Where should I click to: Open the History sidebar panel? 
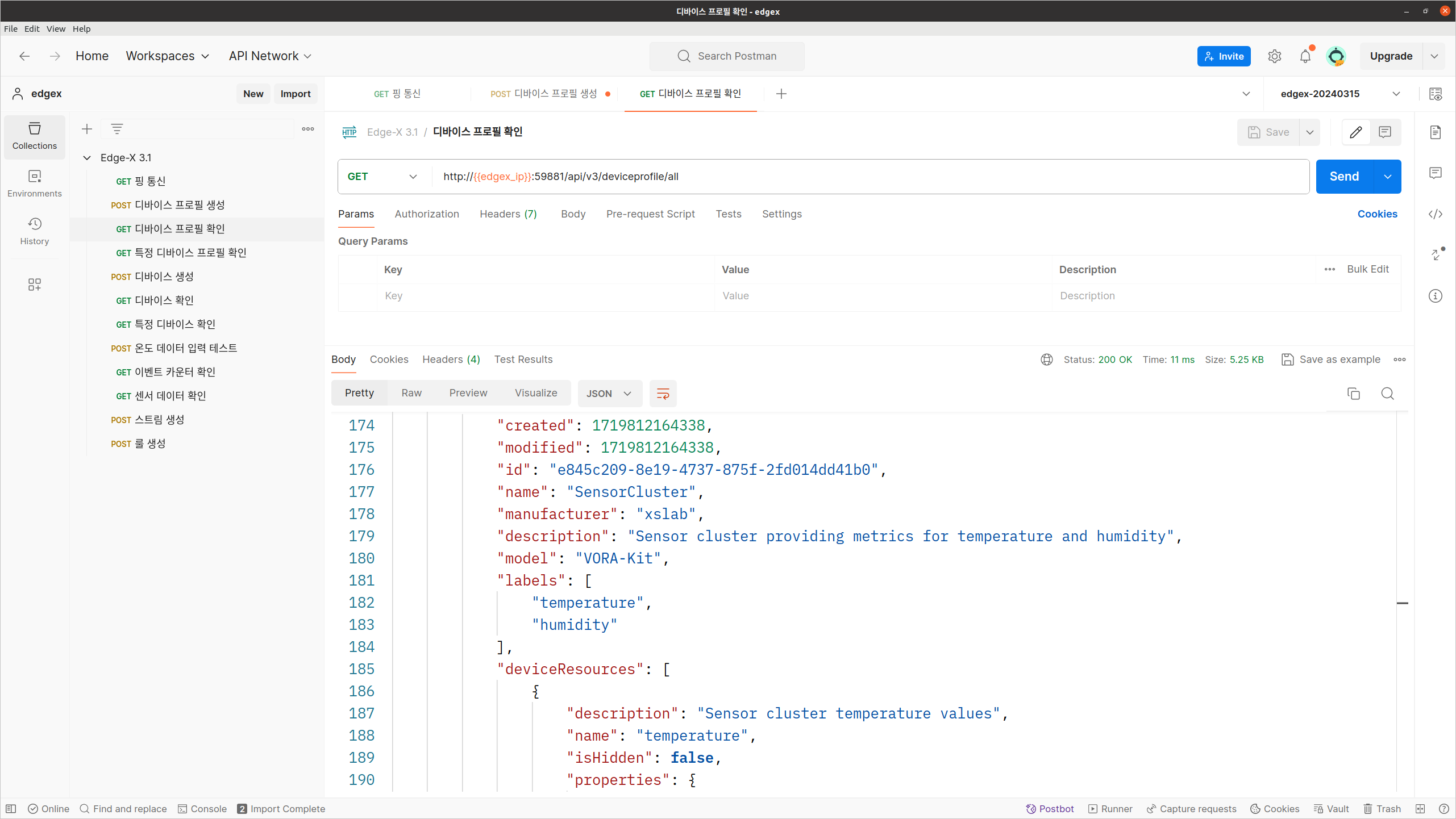[35, 232]
